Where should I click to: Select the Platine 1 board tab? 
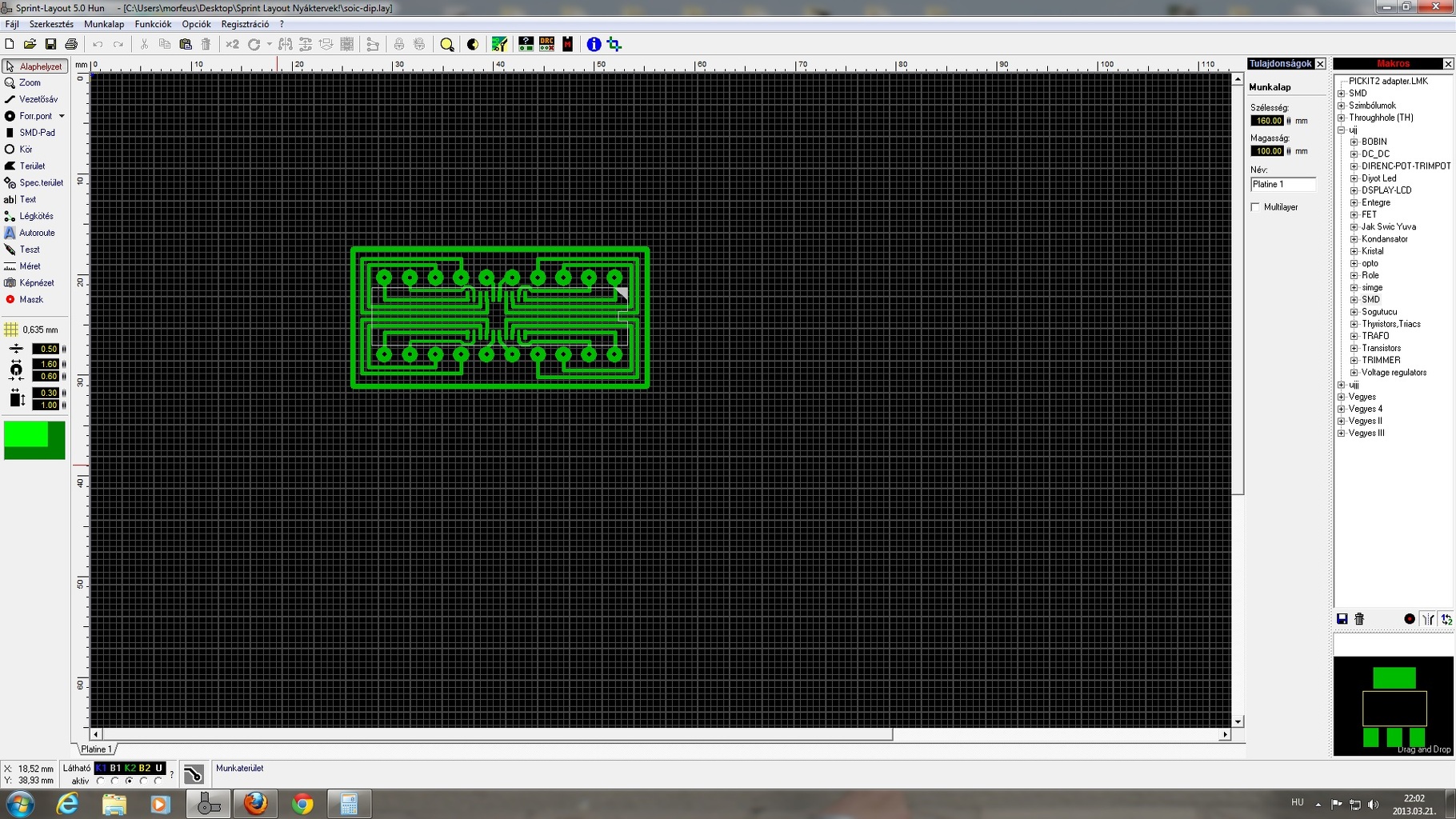click(x=97, y=749)
